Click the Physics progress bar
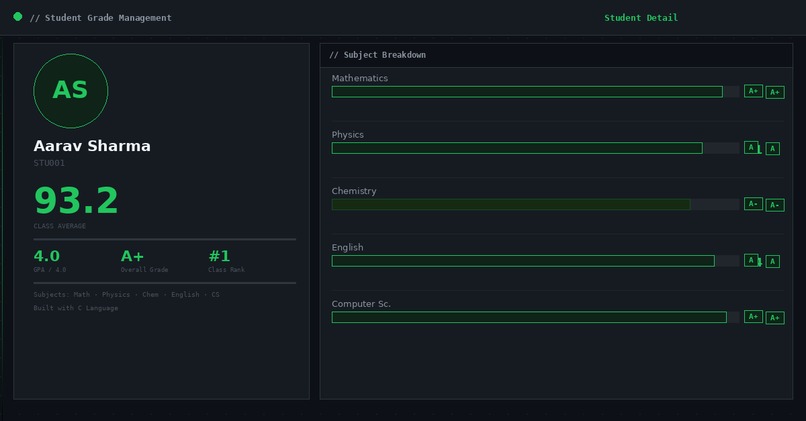 [536, 148]
